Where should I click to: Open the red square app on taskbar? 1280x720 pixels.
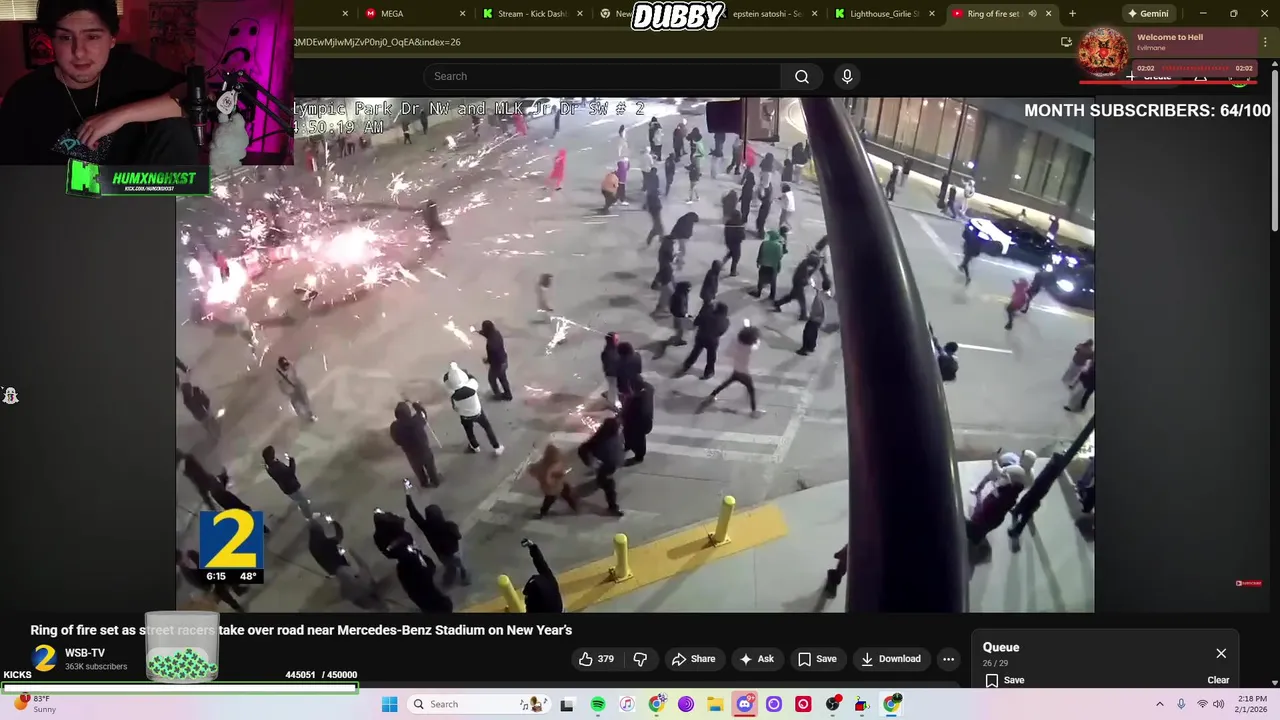click(803, 704)
